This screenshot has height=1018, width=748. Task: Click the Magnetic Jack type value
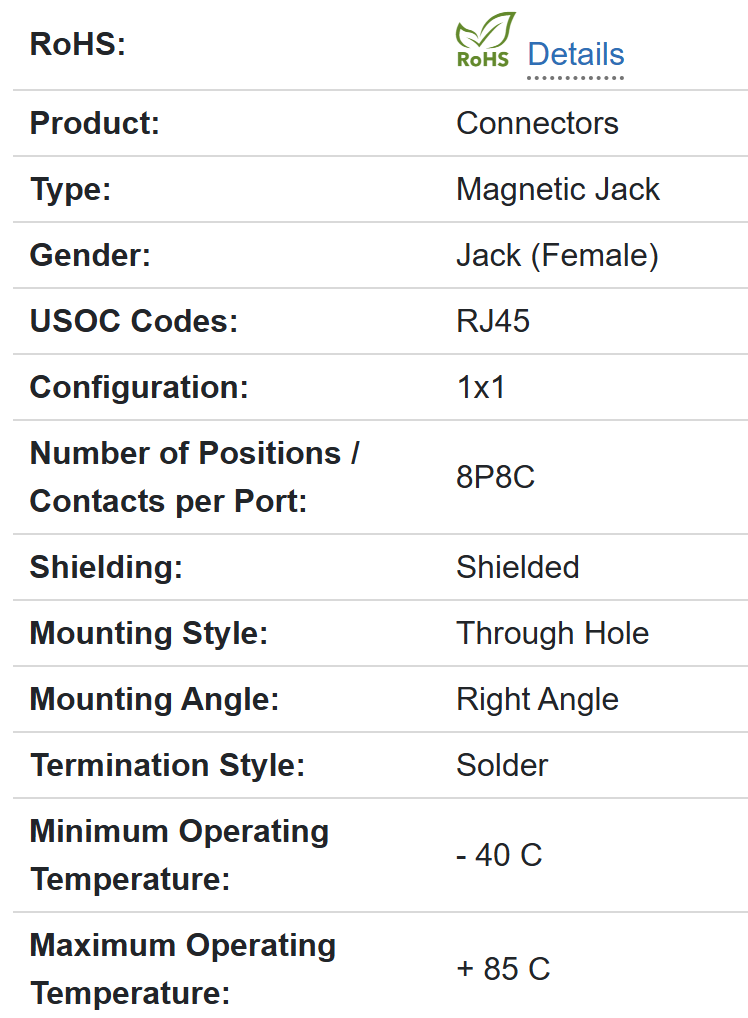[x=558, y=189]
